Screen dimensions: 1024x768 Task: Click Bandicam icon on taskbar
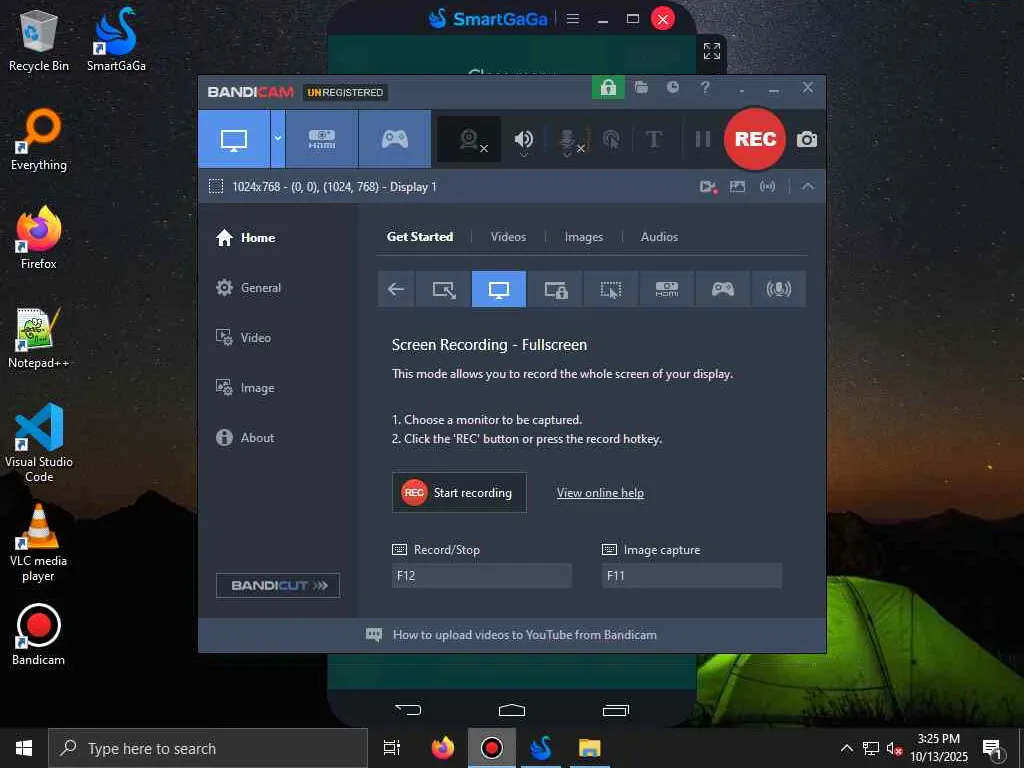tap(492, 748)
